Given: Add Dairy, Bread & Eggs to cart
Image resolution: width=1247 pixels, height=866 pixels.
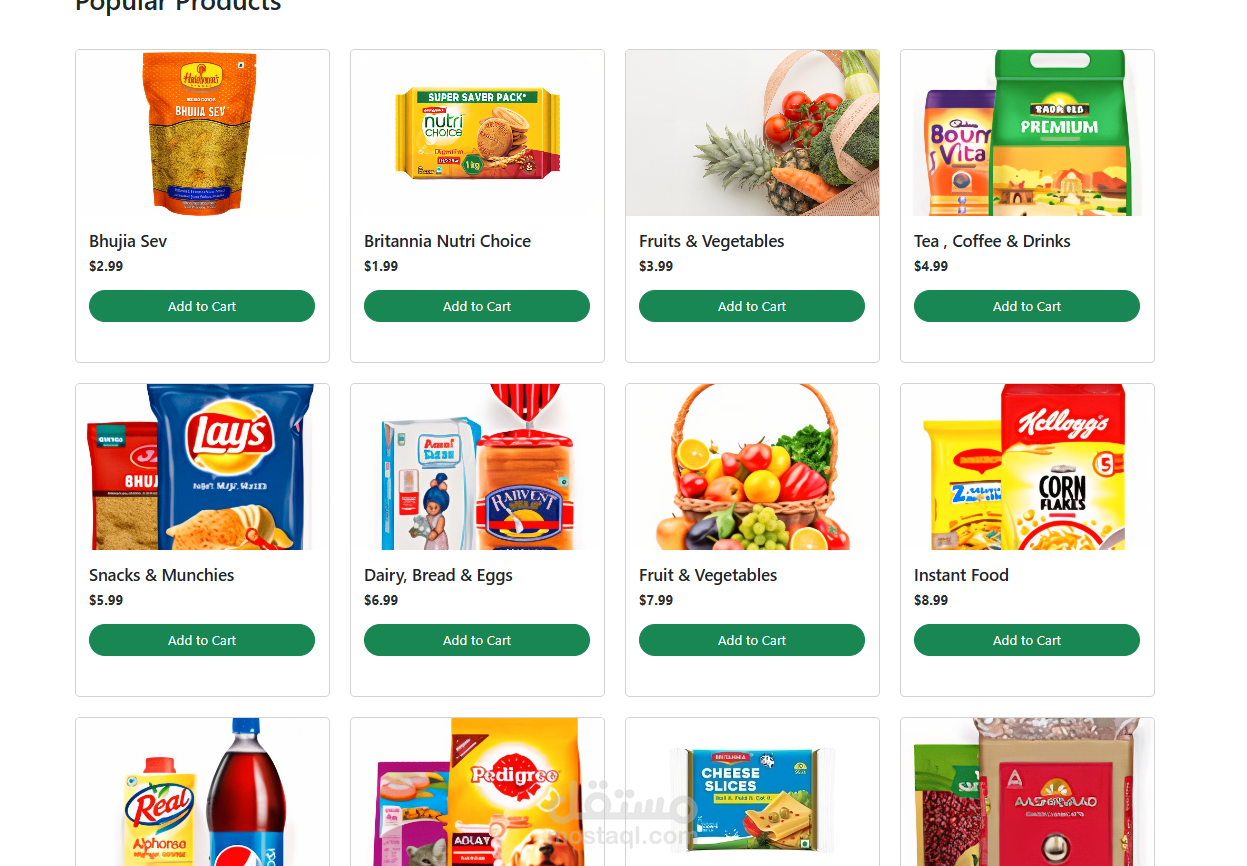Looking at the screenshot, I should 477,640.
